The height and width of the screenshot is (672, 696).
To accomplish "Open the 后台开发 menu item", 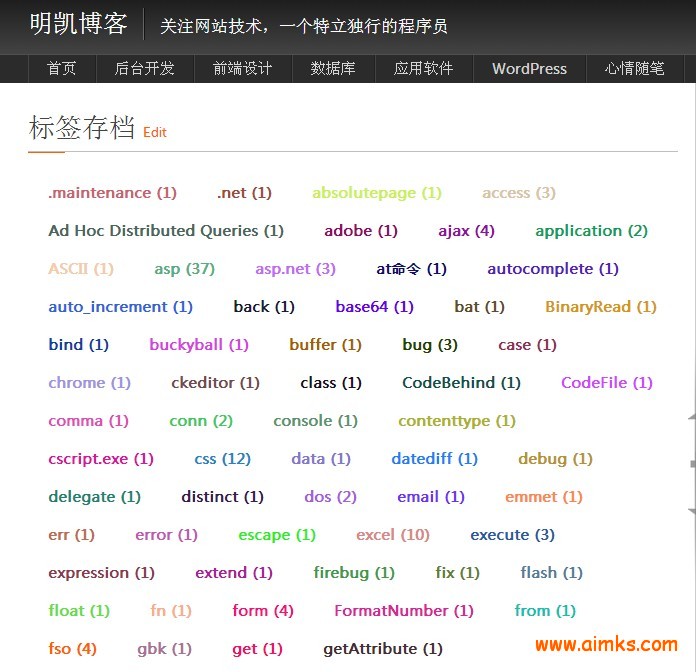I will pos(145,68).
